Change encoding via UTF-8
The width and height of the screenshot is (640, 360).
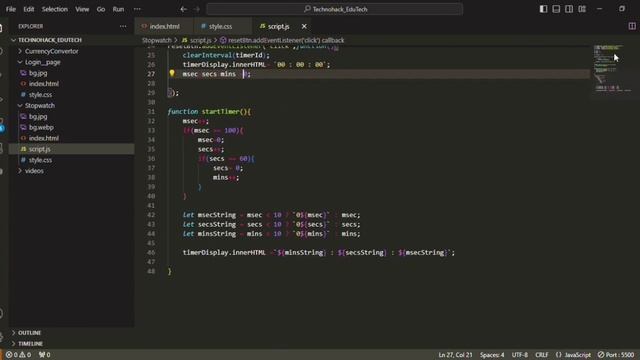[520, 355]
